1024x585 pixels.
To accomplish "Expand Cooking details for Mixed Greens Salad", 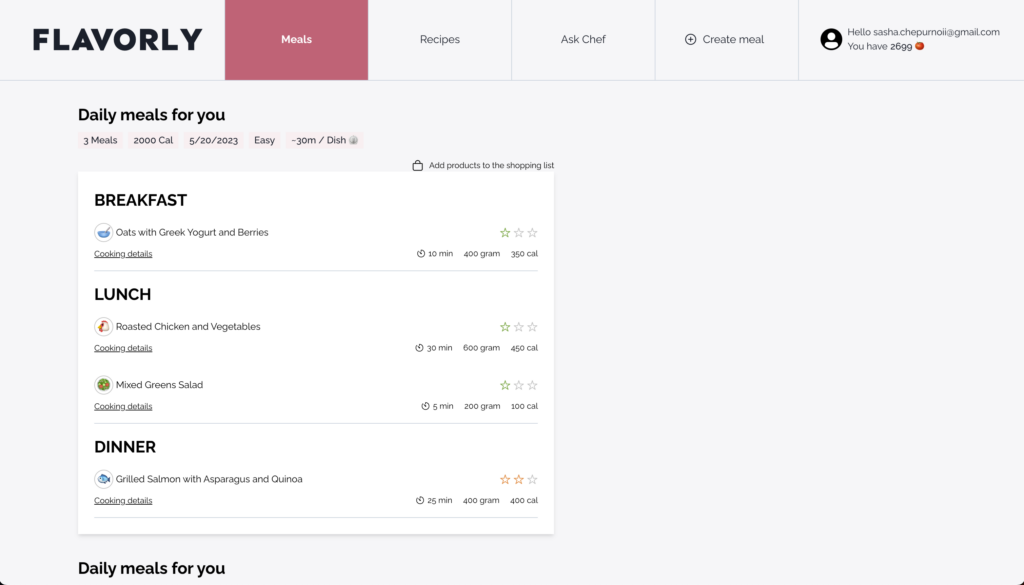I will pos(123,407).
